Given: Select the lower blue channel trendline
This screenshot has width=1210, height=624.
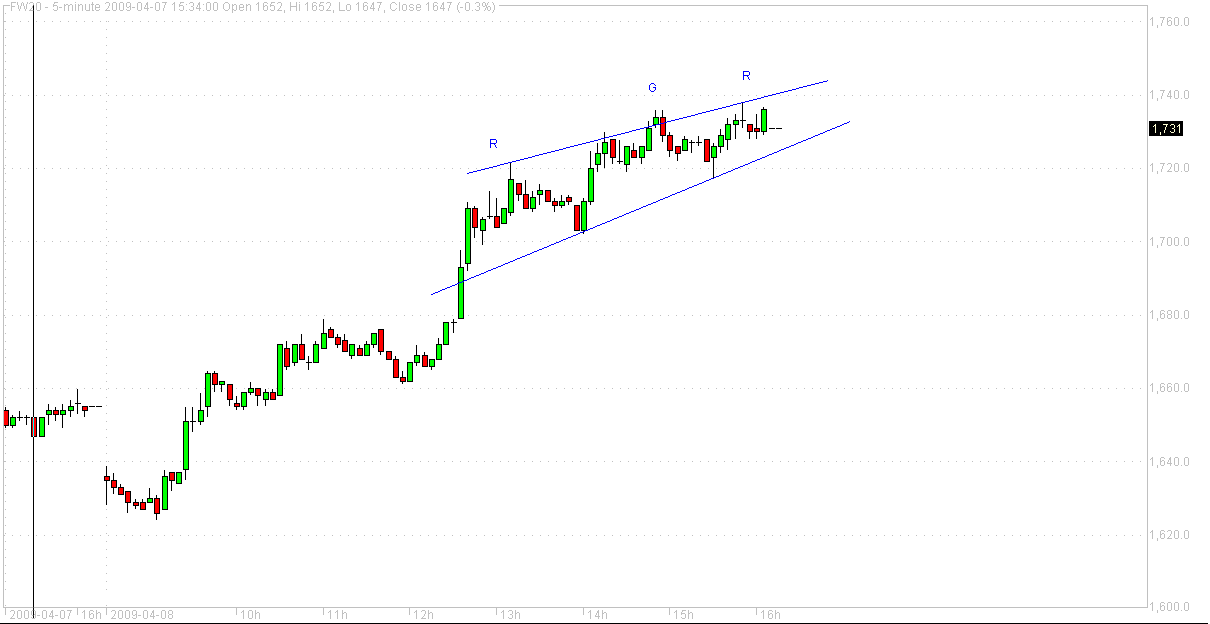Looking at the screenshot, I should 640,208.
